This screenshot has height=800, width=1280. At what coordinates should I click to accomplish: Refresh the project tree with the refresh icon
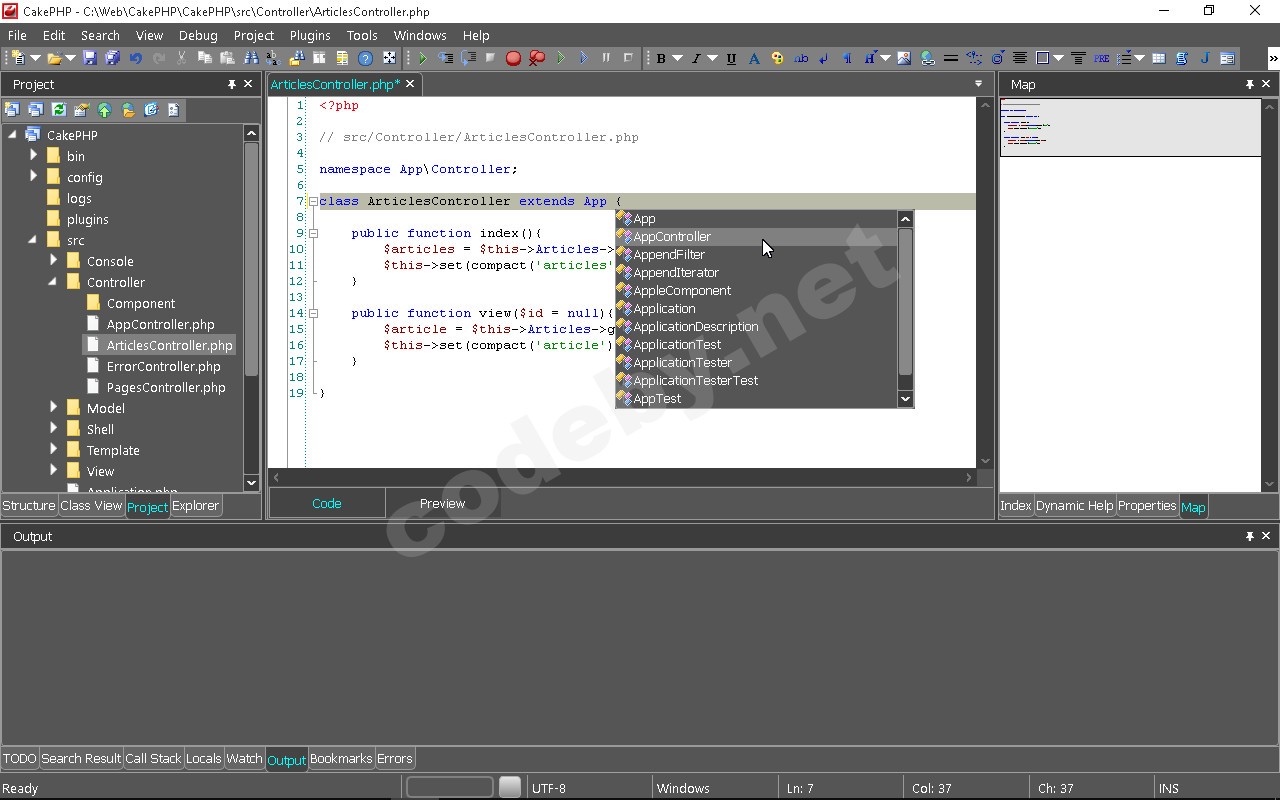pos(59,110)
